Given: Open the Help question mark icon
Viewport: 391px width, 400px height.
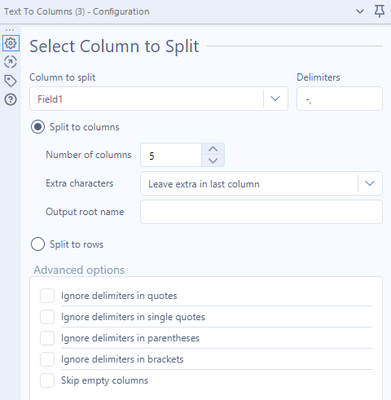Looking at the screenshot, I should point(11,99).
